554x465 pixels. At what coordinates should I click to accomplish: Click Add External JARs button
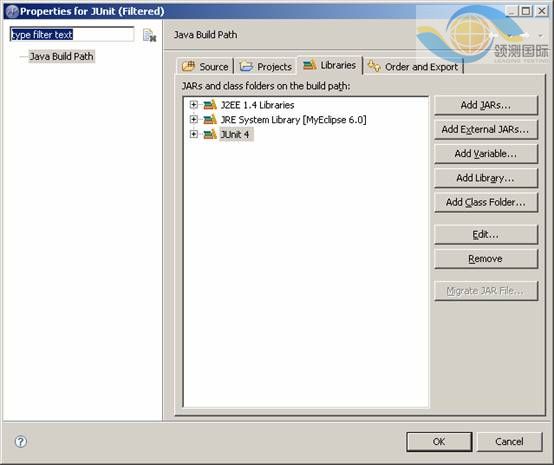[486, 129]
